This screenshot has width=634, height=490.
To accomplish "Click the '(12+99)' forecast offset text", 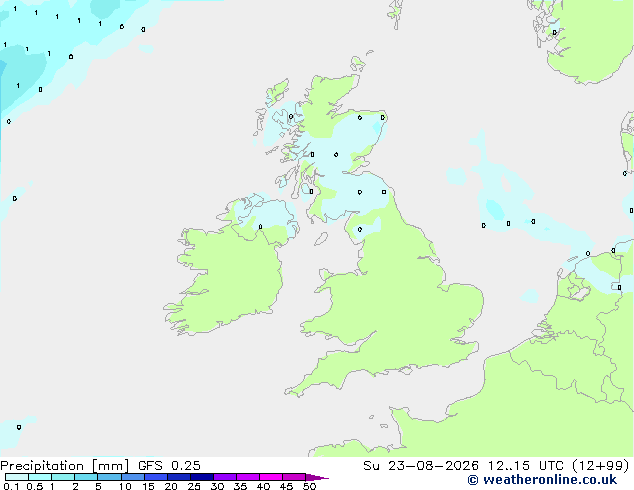I will click(x=601, y=466).
